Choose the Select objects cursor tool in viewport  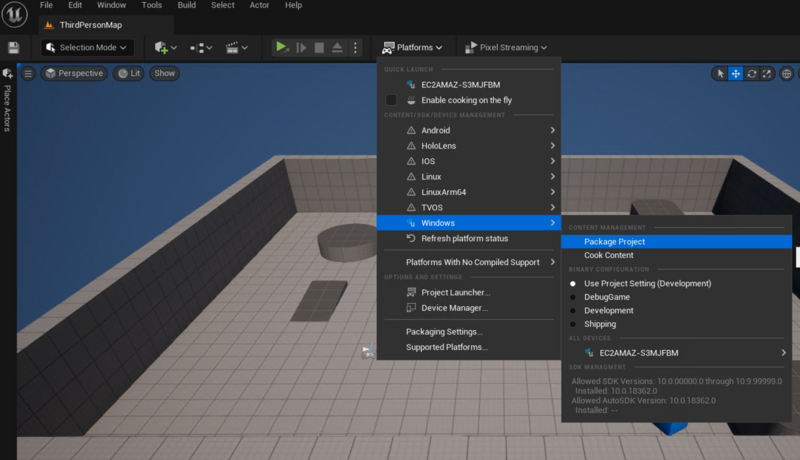[x=720, y=74]
